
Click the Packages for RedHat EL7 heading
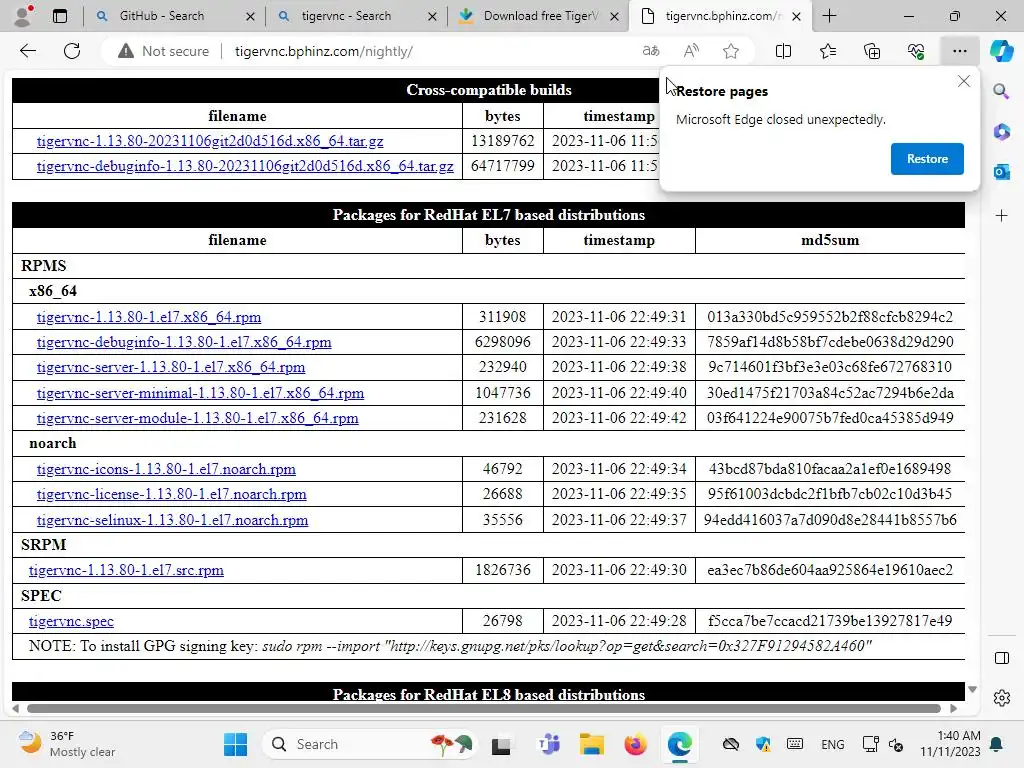click(x=488, y=215)
